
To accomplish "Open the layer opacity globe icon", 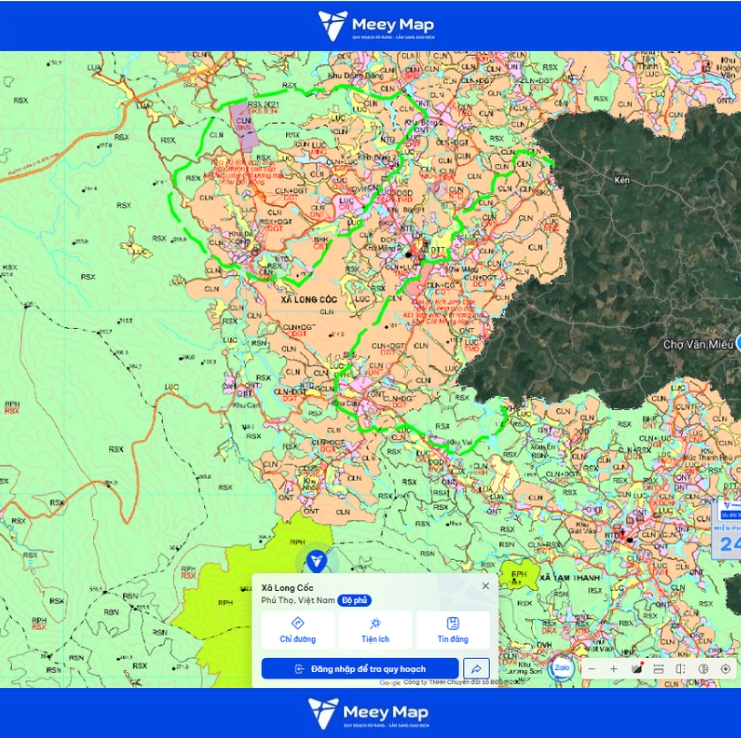I will click(x=703, y=669).
